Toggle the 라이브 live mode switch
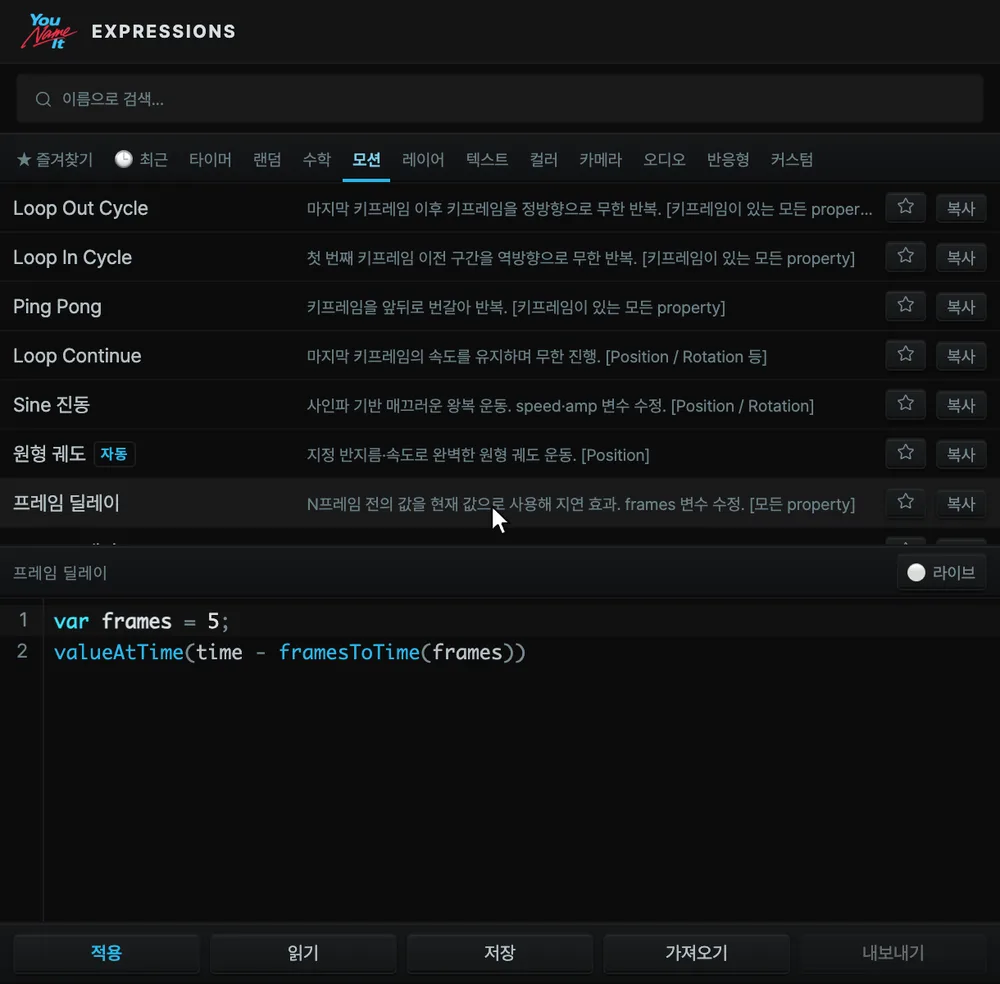Viewport: 1000px width, 984px height. [x=941, y=573]
